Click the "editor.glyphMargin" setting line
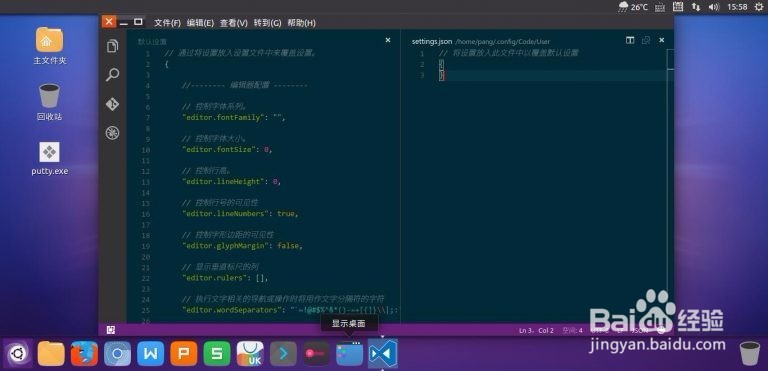The width and height of the screenshot is (768, 371). [242, 246]
